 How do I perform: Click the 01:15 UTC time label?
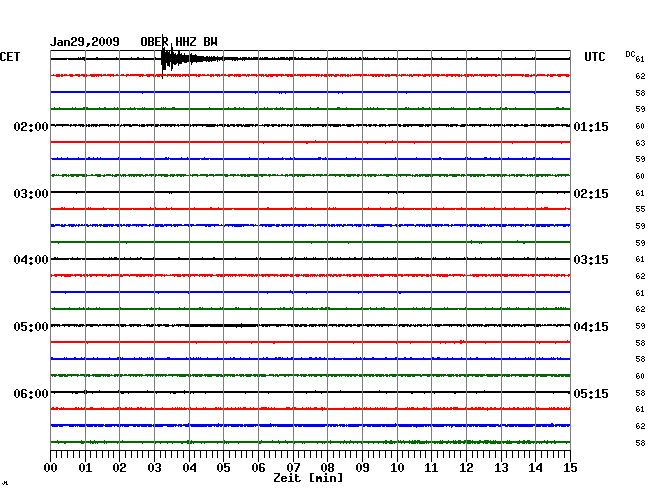tap(591, 126)
